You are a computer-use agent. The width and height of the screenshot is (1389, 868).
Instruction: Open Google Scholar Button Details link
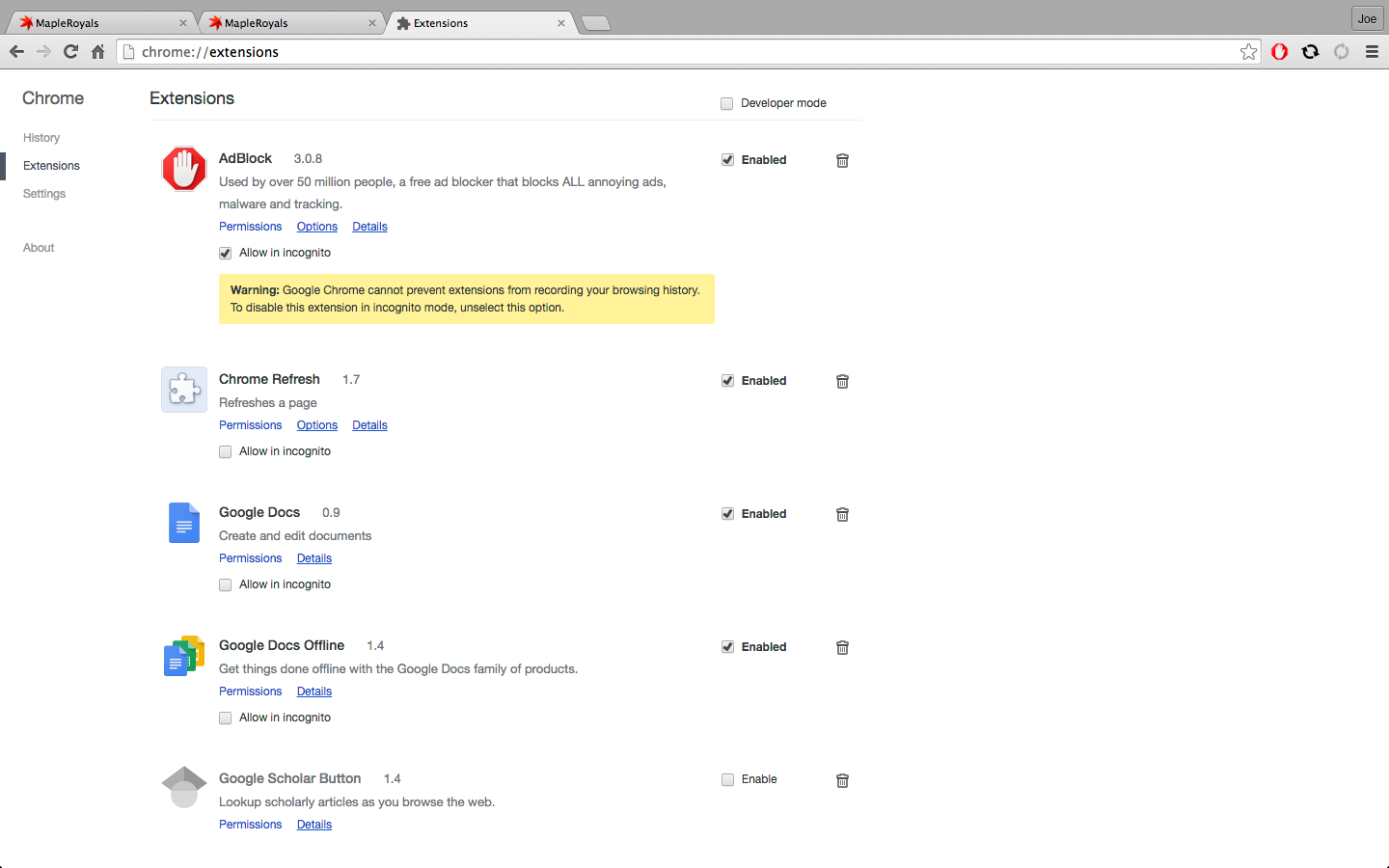314,825
